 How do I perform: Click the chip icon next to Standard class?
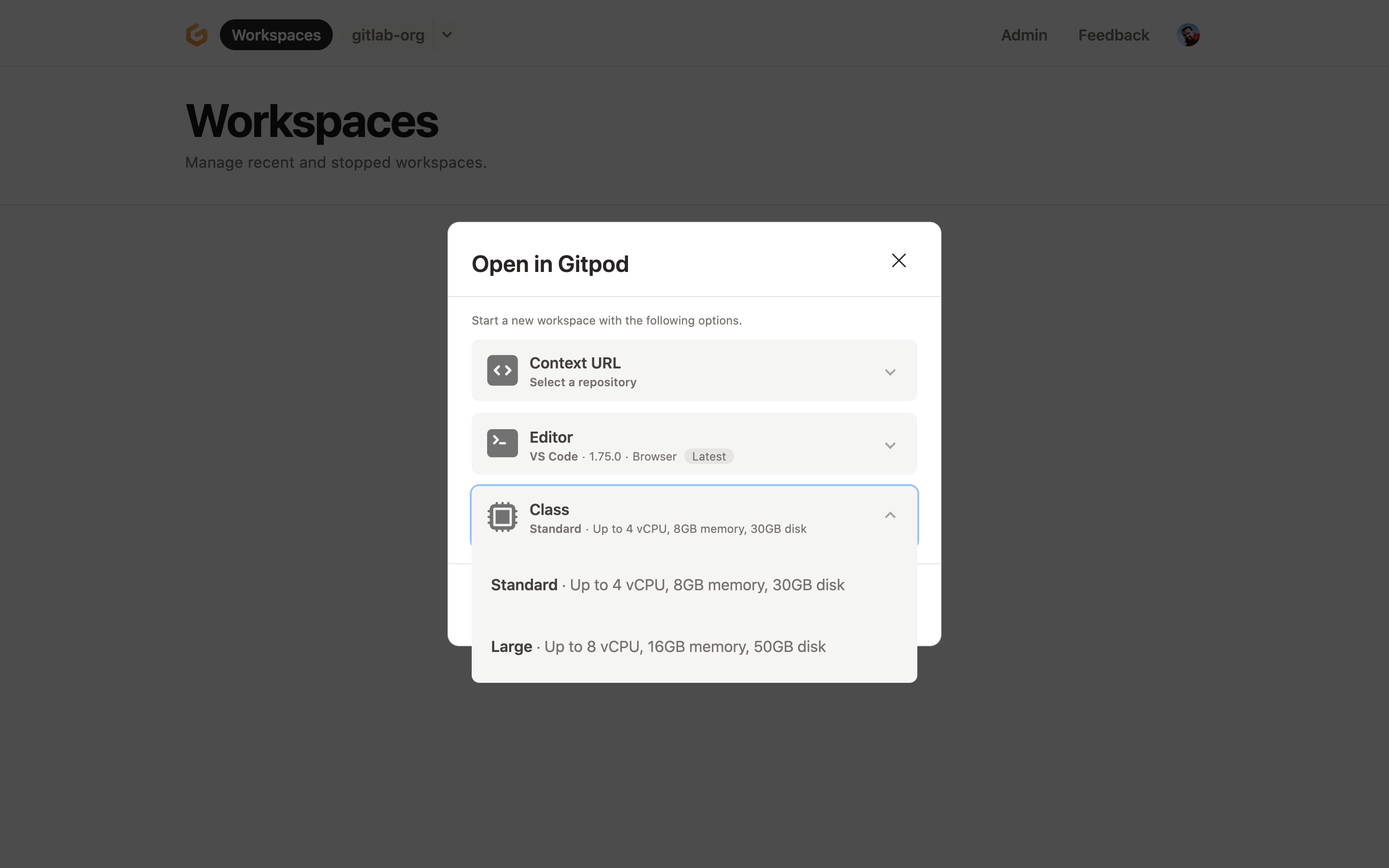(502, 516)
